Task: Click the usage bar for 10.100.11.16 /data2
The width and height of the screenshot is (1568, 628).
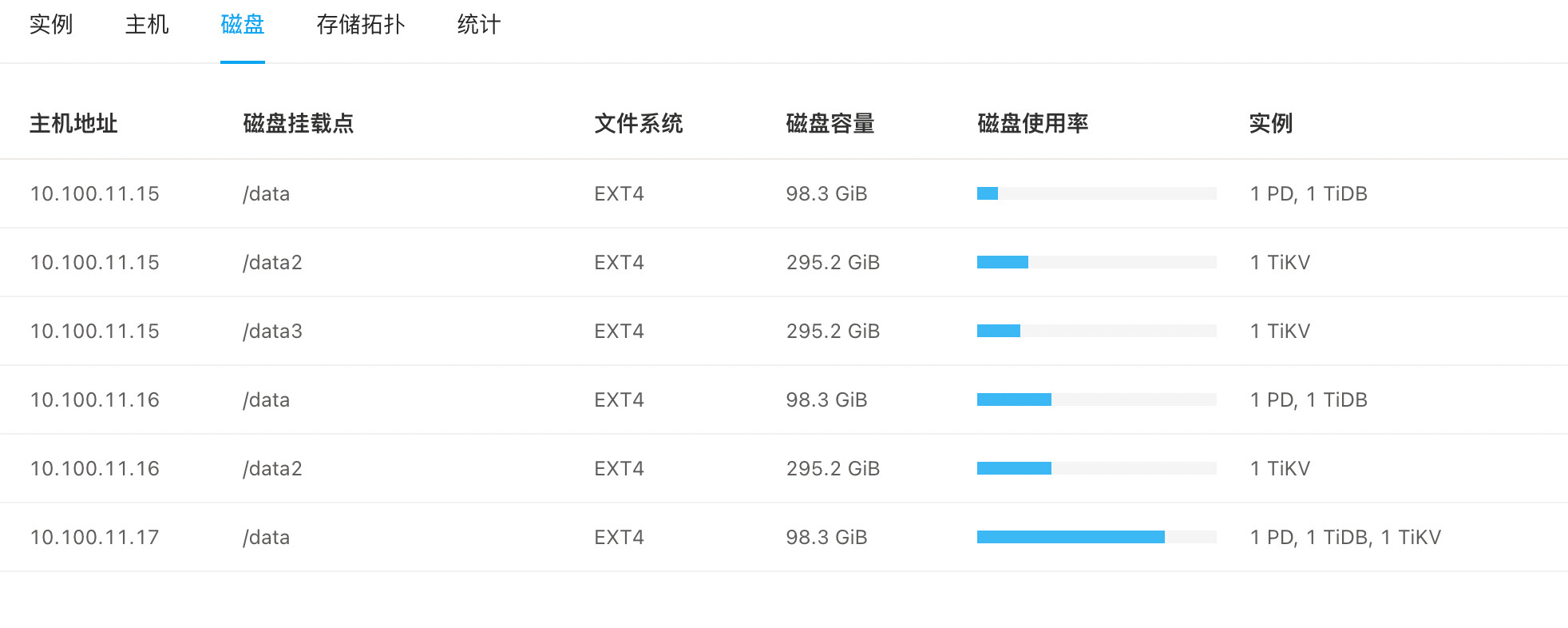Action: pyautogui.click(x=1096, y=468)
